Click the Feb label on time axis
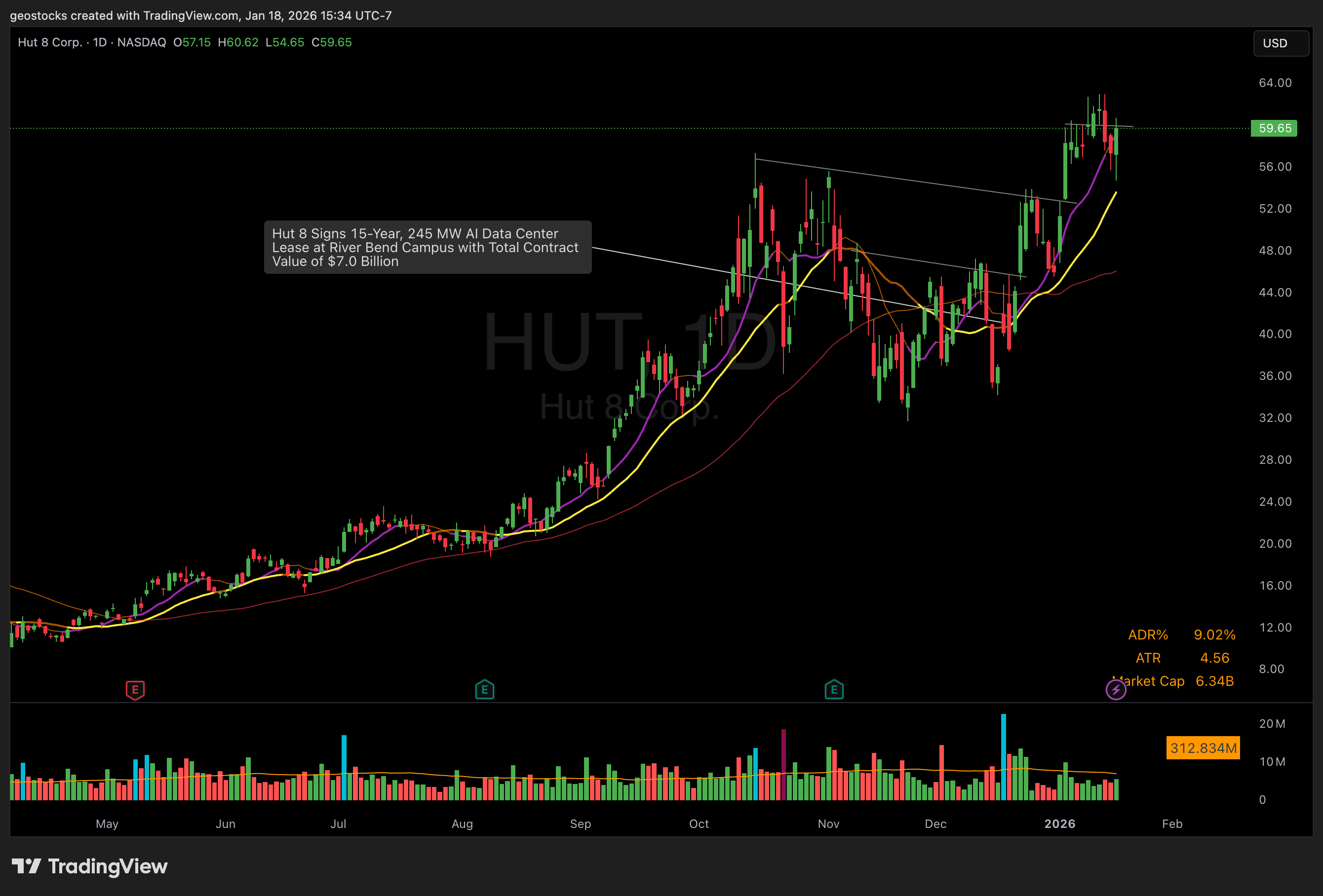Screen dimensions: 1323x896 1172,823
